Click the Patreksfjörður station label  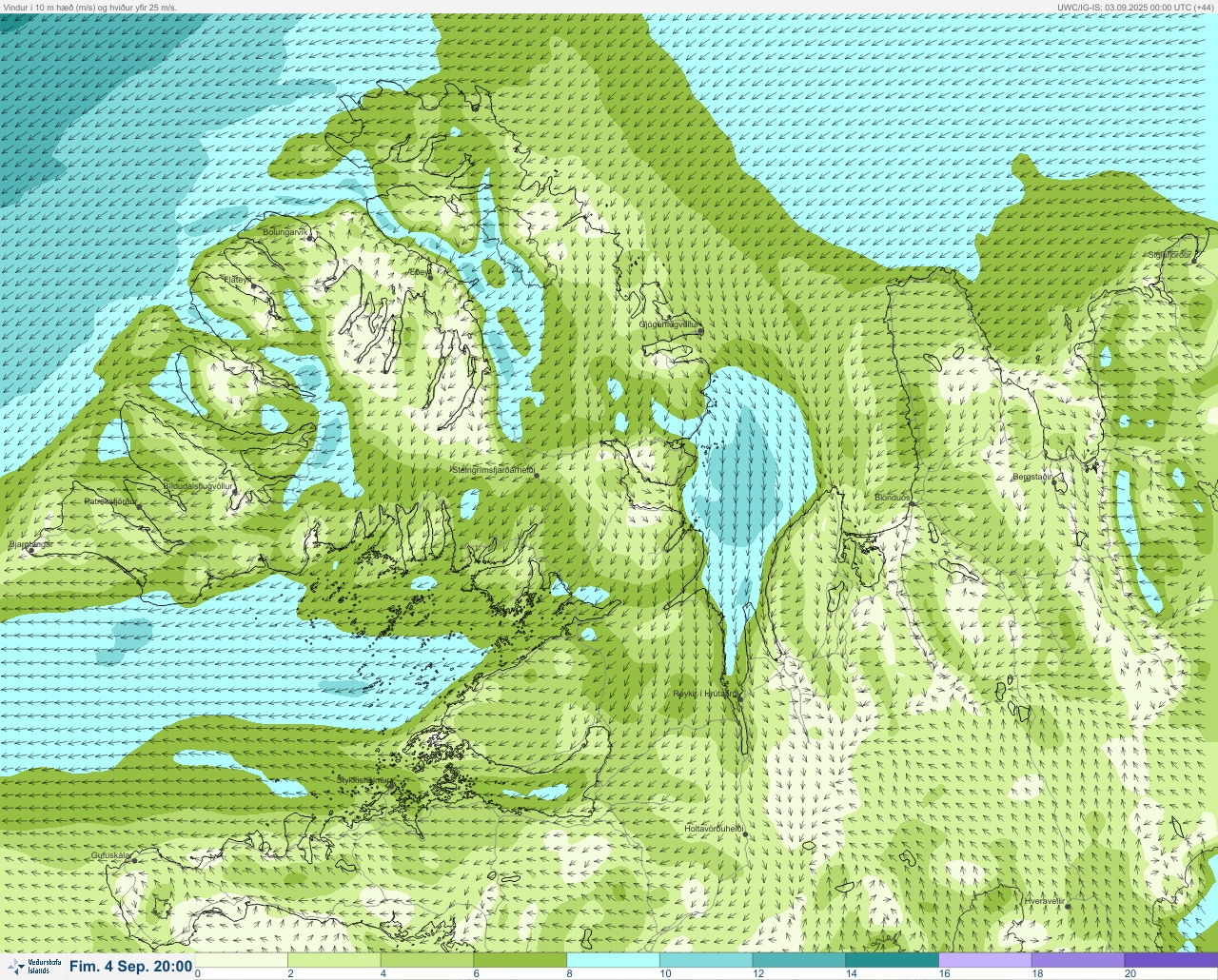pyautogui.click(x=110, y=500)
